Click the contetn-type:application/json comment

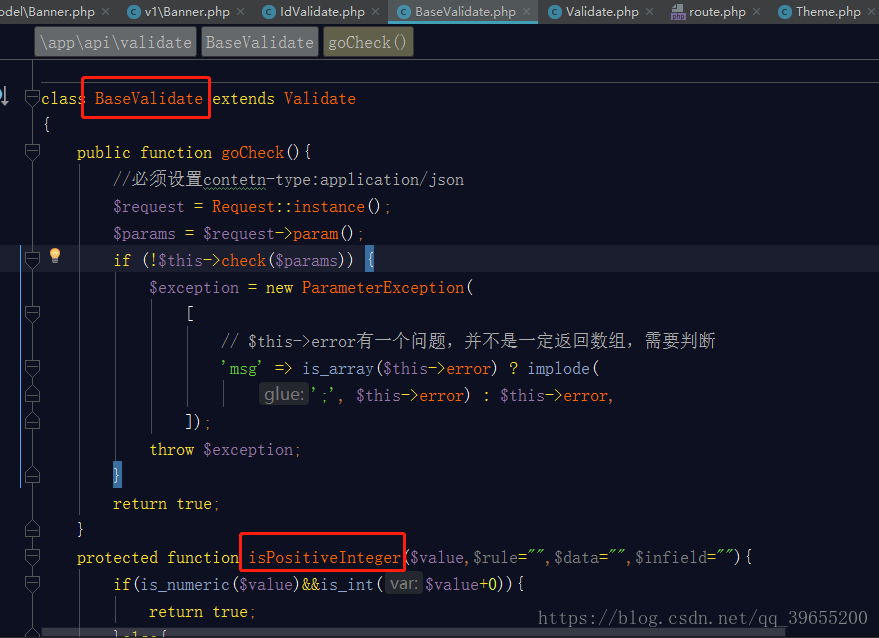289,179
